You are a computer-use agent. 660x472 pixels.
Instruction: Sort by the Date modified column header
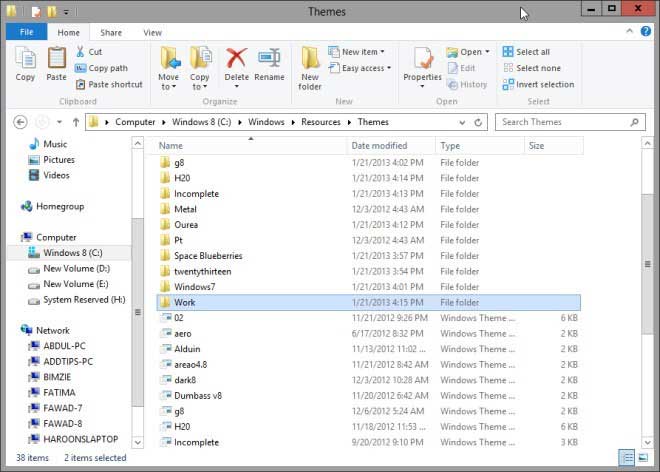coord(379,146)
